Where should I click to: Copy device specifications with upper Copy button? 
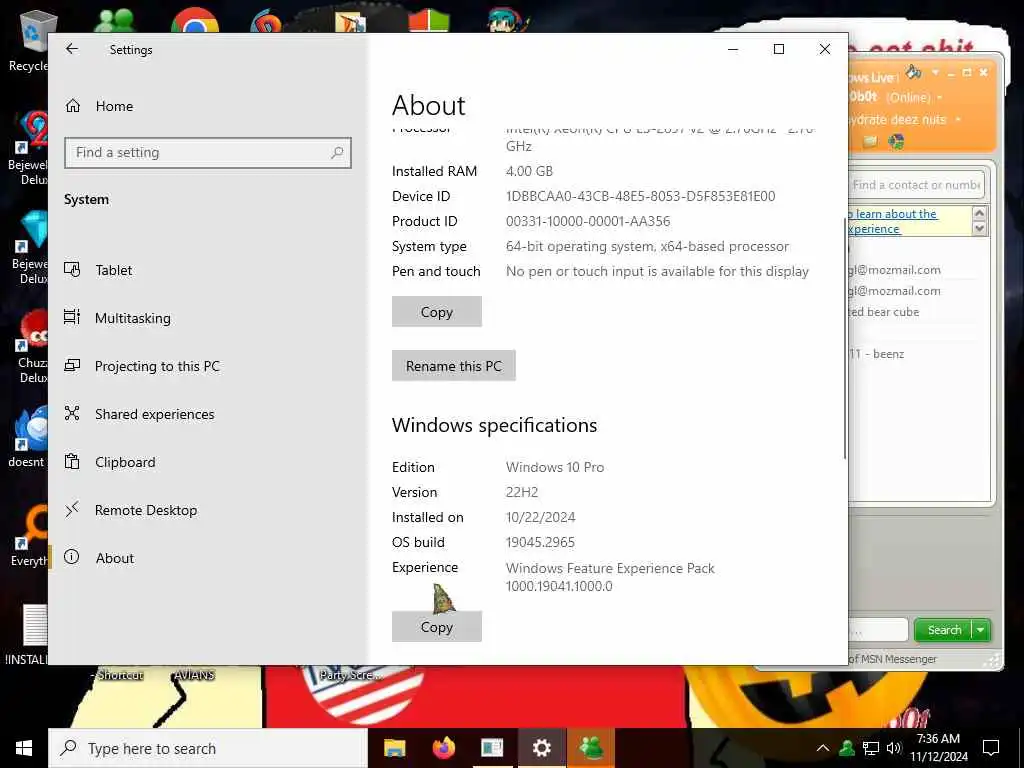pyautogui.click(x=437, y=312)
